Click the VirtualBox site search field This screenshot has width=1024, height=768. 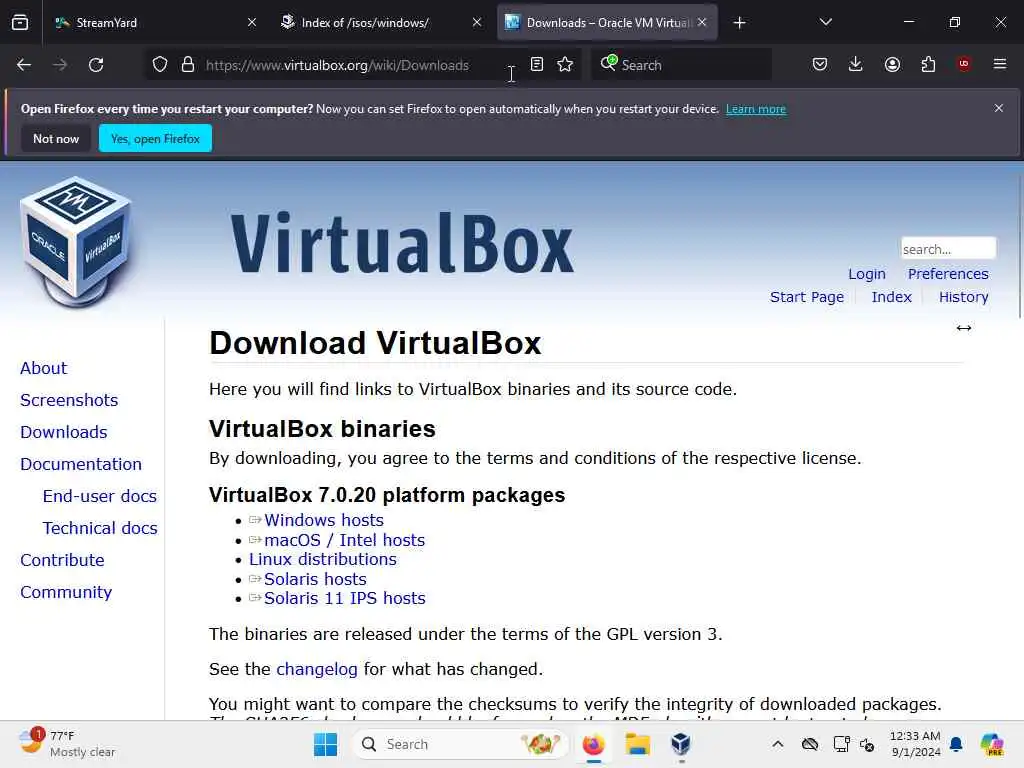click(948, 249)
